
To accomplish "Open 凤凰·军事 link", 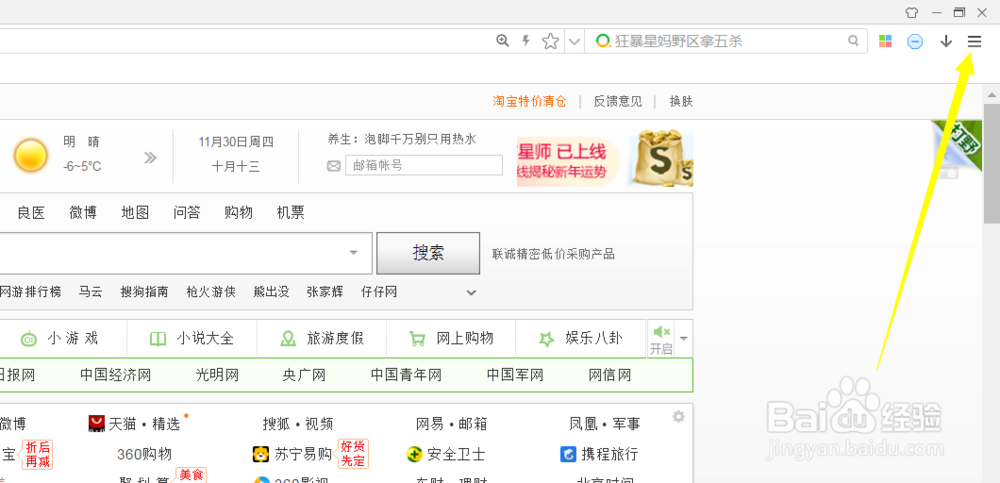I will click(605, 424).
